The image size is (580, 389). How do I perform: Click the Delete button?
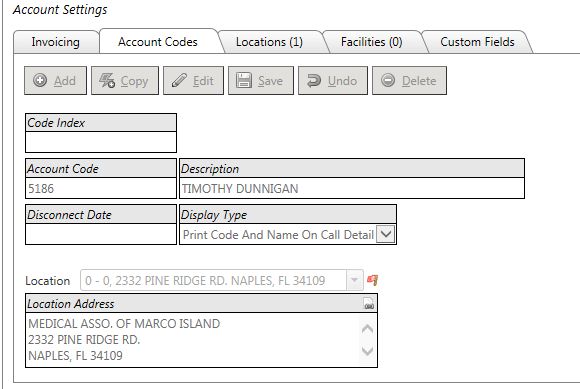409,81
